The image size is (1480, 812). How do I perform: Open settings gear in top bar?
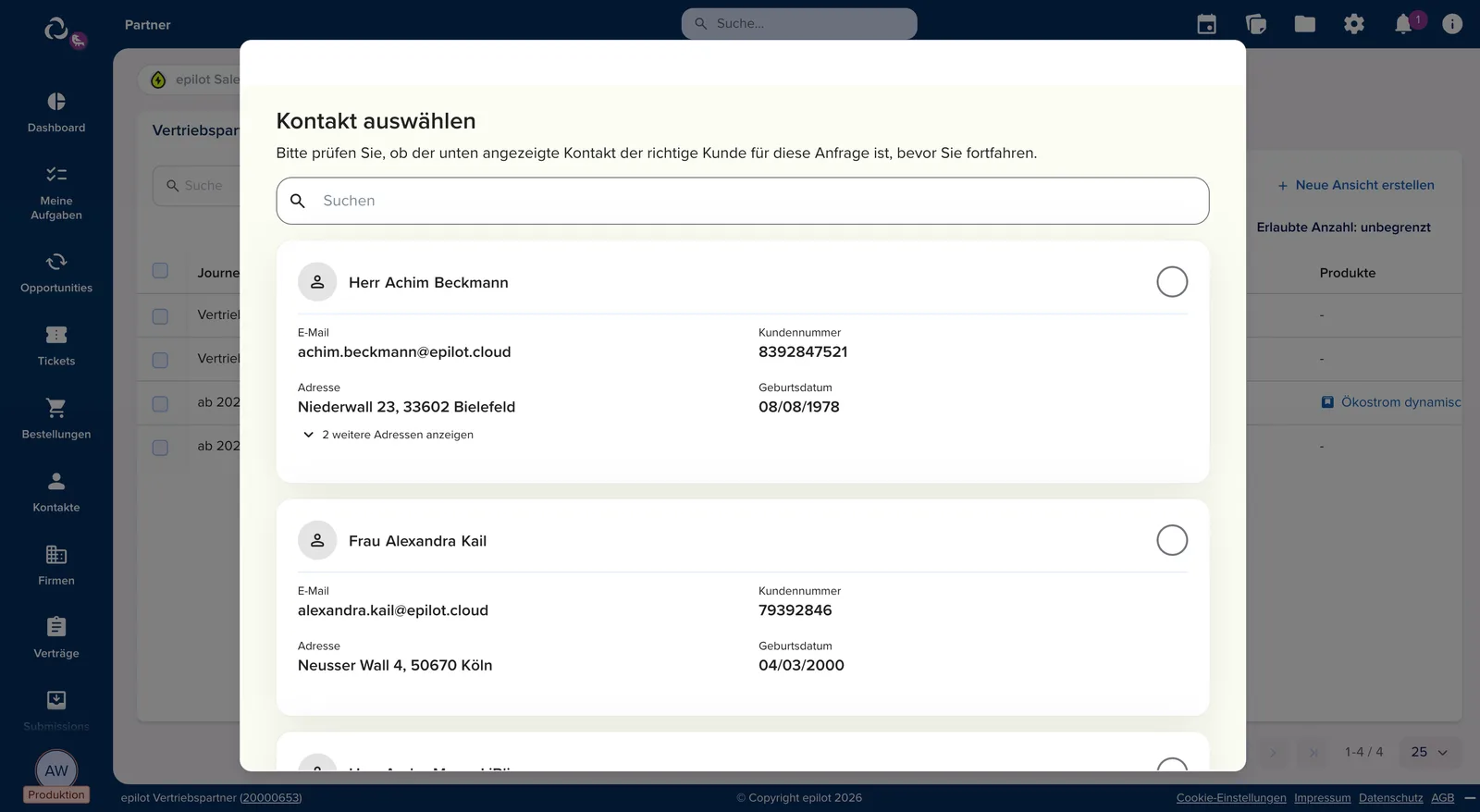[1354, 24]
